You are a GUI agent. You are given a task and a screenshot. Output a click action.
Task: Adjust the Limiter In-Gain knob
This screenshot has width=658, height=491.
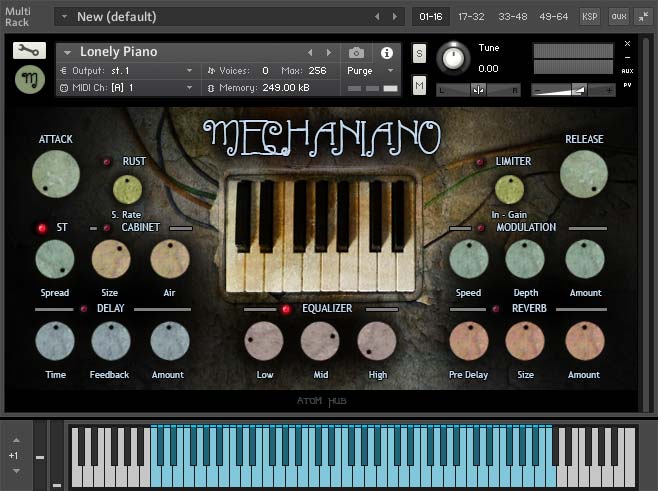click(509, 190)
